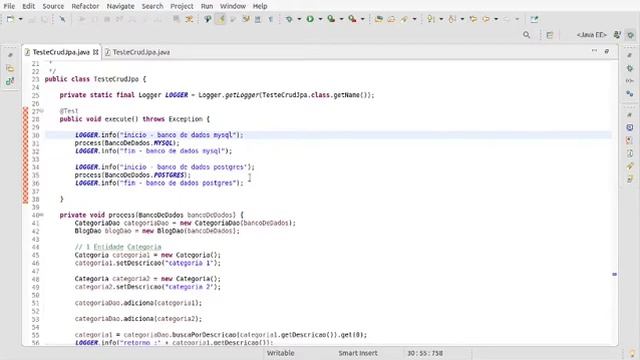Image resolution: width=640 pixels, height=360 pixels.
Task: Click the green run-with-briefcase launch icon
Action: pos(331,19)
